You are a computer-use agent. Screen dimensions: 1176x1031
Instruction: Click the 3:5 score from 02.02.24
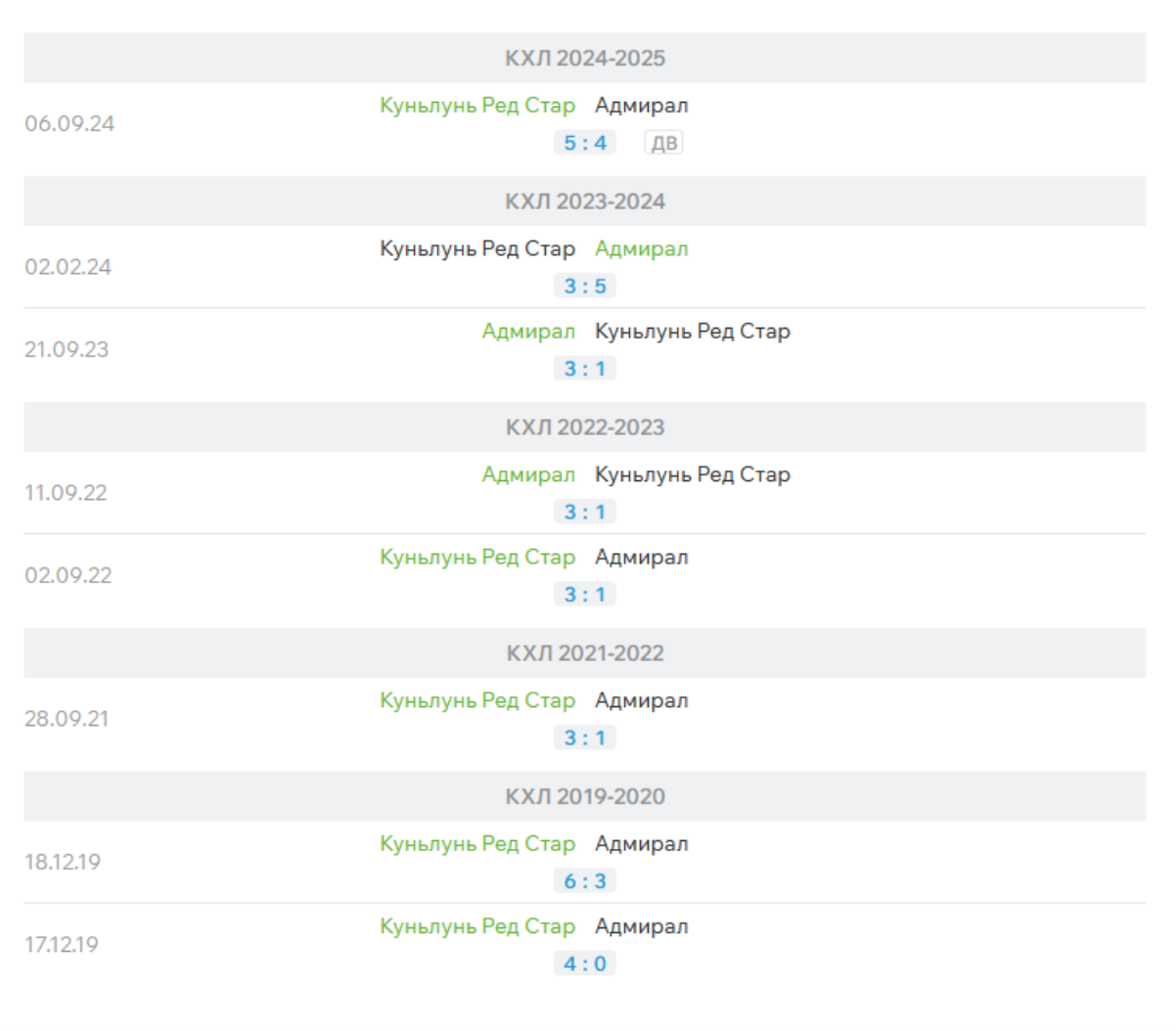click(x=584, y=286)
